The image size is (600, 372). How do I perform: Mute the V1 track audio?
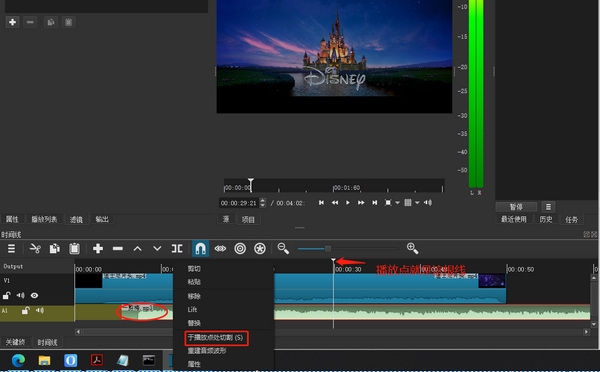point(21,295)
